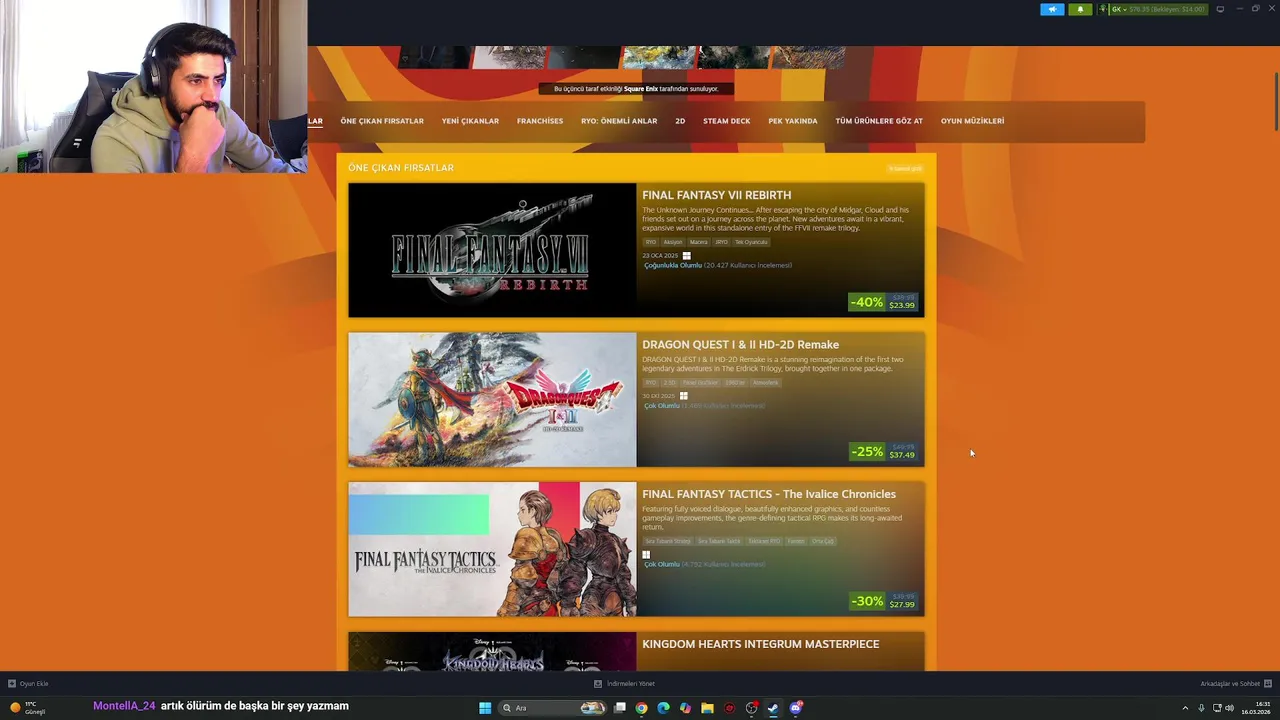Click the FINAL FANTASY TACTICS thumbnail
This screenshot has height=720, width=1280.
coord(492,549)
